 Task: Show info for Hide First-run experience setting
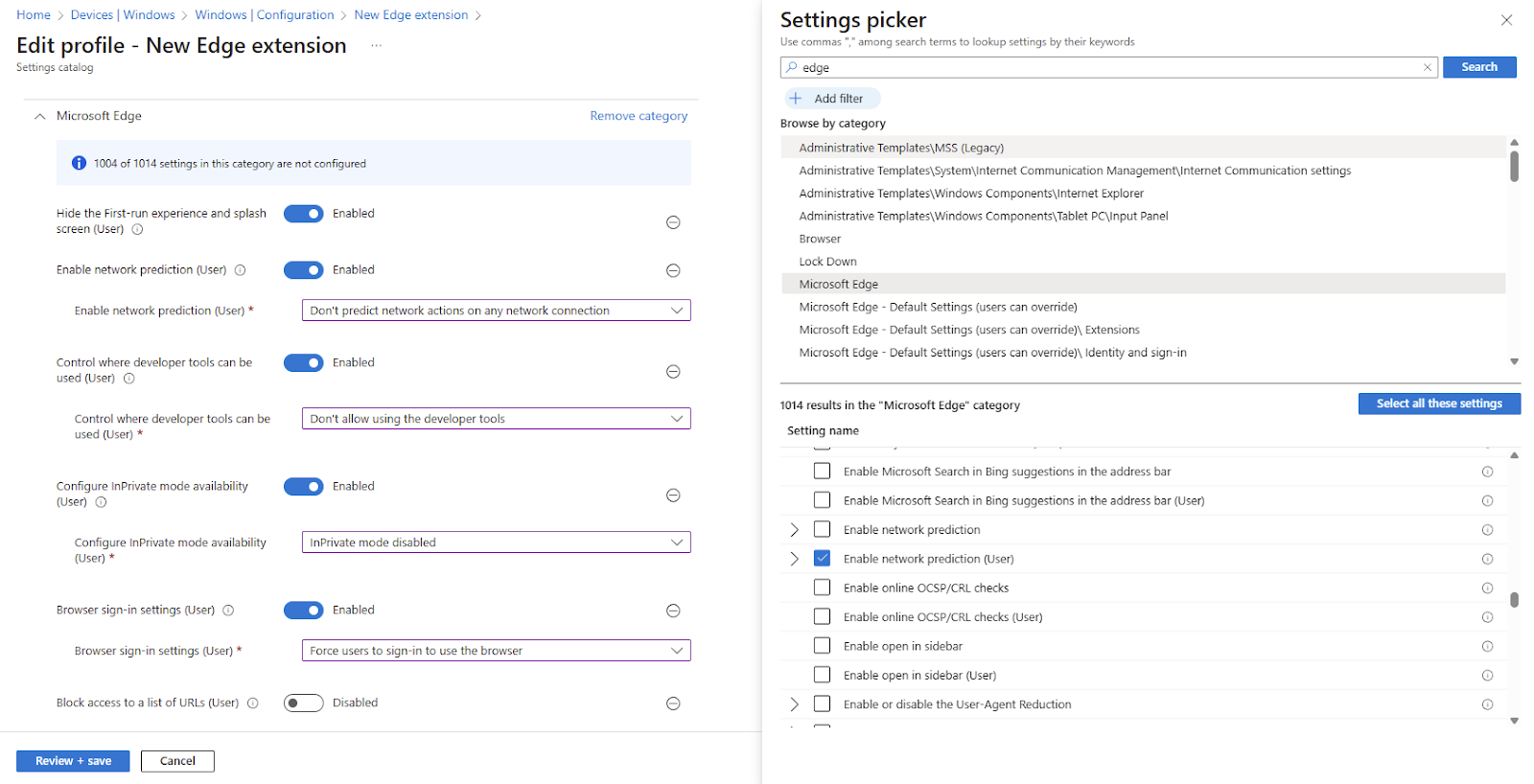[137, 229]
